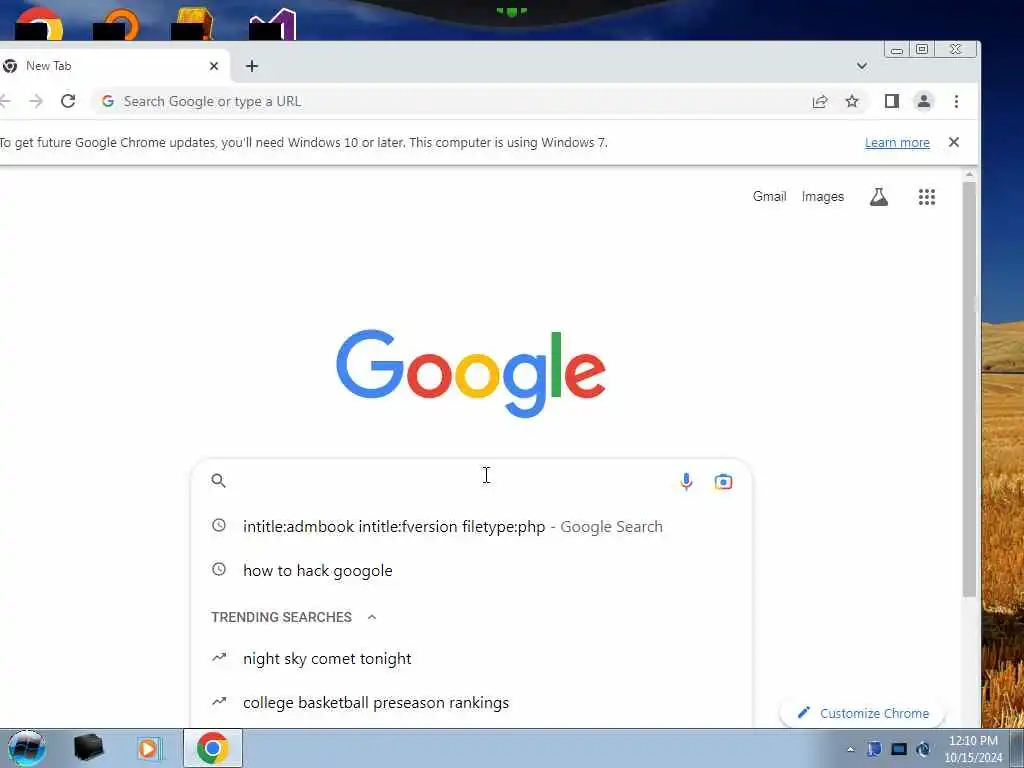Click trending arrow icon beside 'college basketball'
1024x768 pixels.
tap(219, 701)
